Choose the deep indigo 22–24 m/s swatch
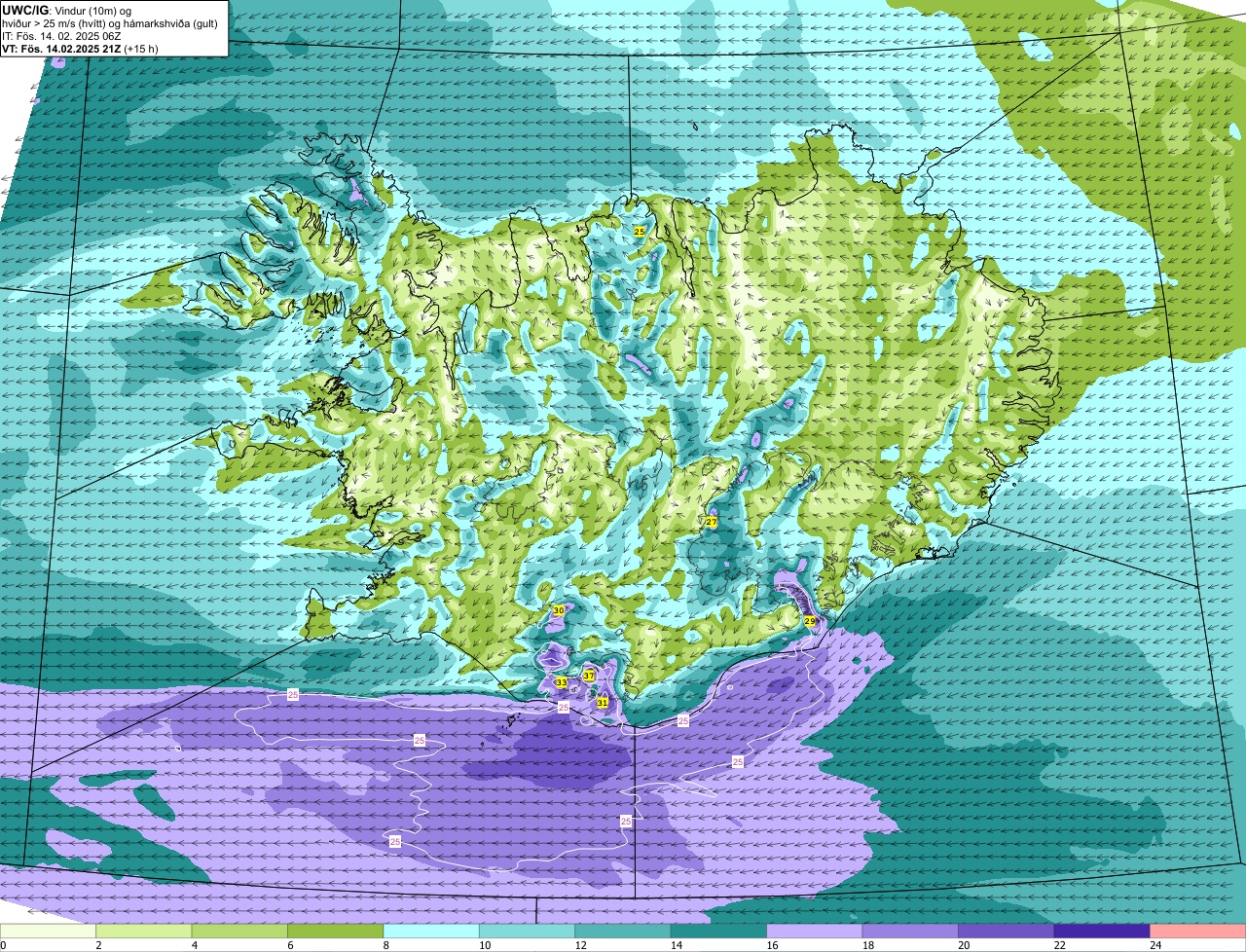Image resolution: width=1246 pixels, height=952 pixels. pos(1102,932)
